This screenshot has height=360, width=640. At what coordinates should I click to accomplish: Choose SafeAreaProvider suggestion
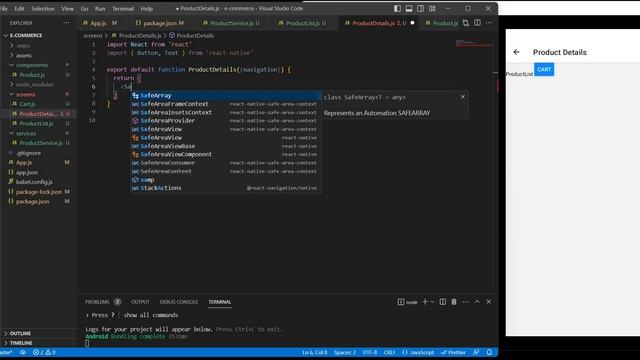[x=225, y=121]
